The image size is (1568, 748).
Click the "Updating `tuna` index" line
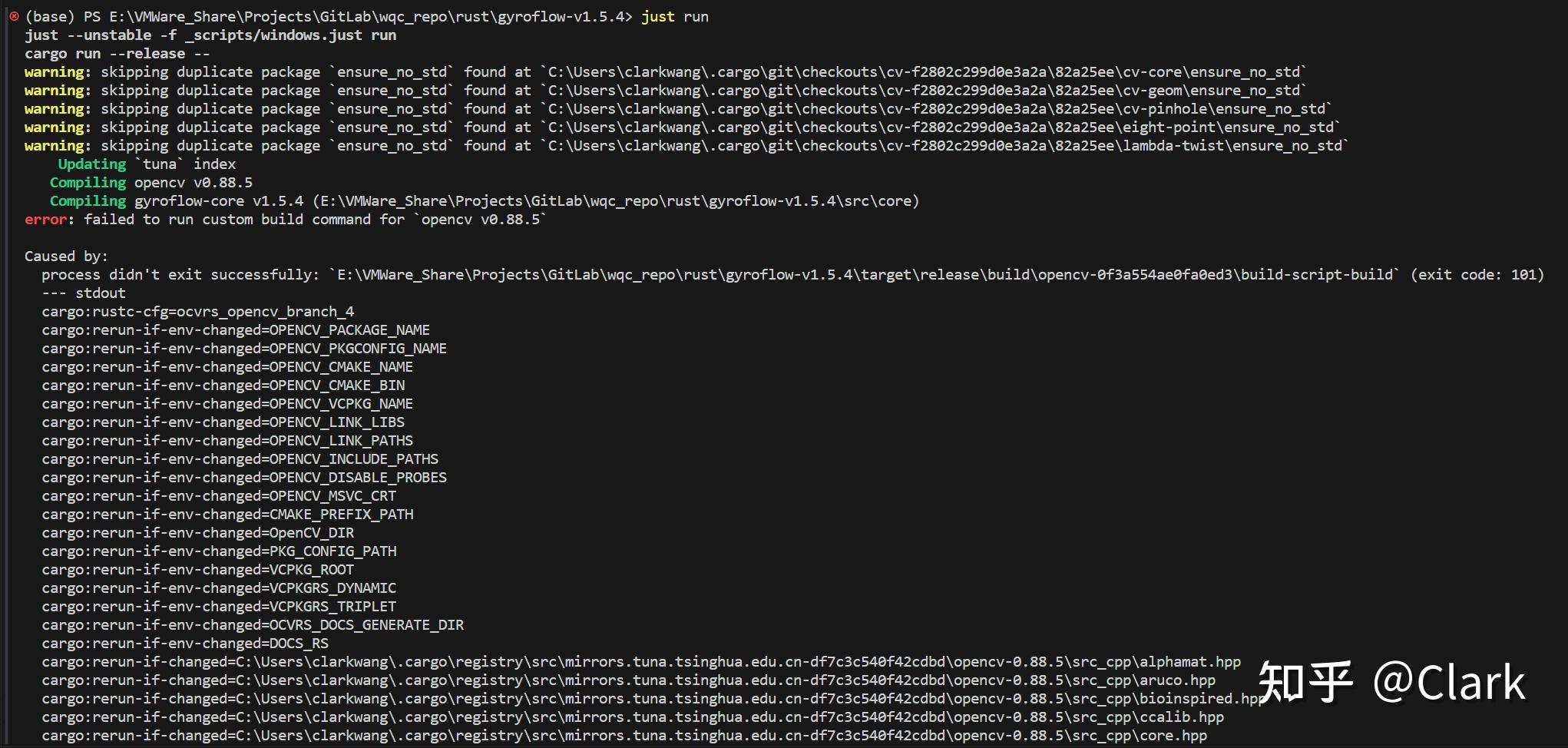147,164
